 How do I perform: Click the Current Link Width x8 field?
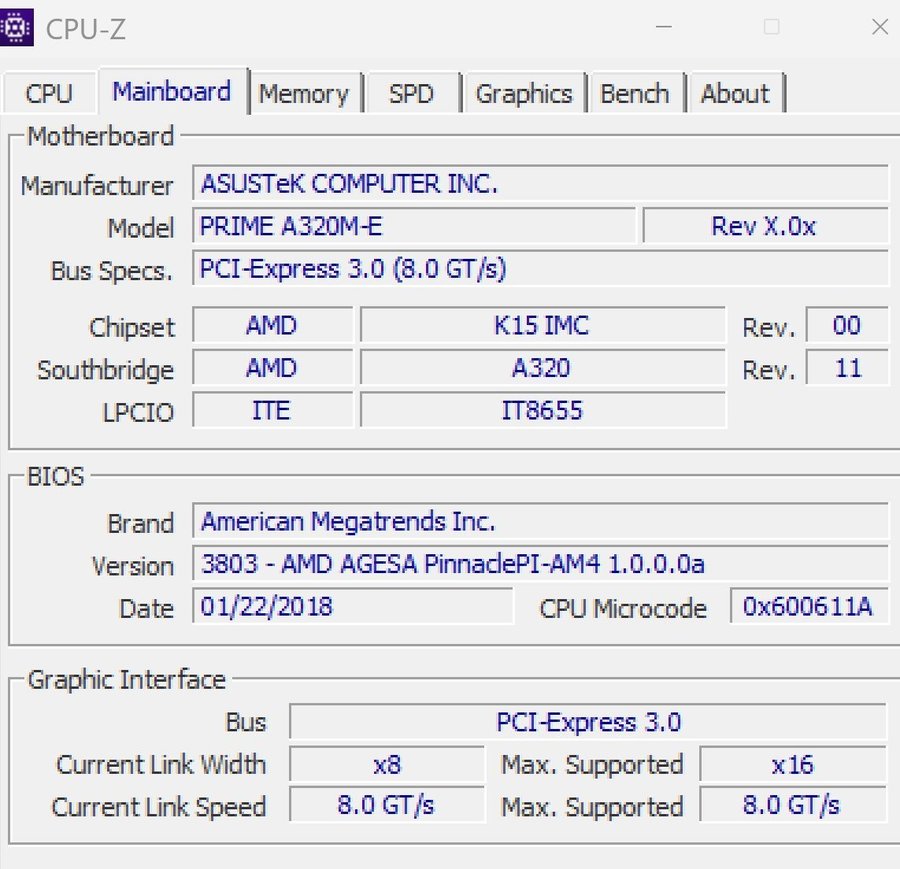coord(387,765)
